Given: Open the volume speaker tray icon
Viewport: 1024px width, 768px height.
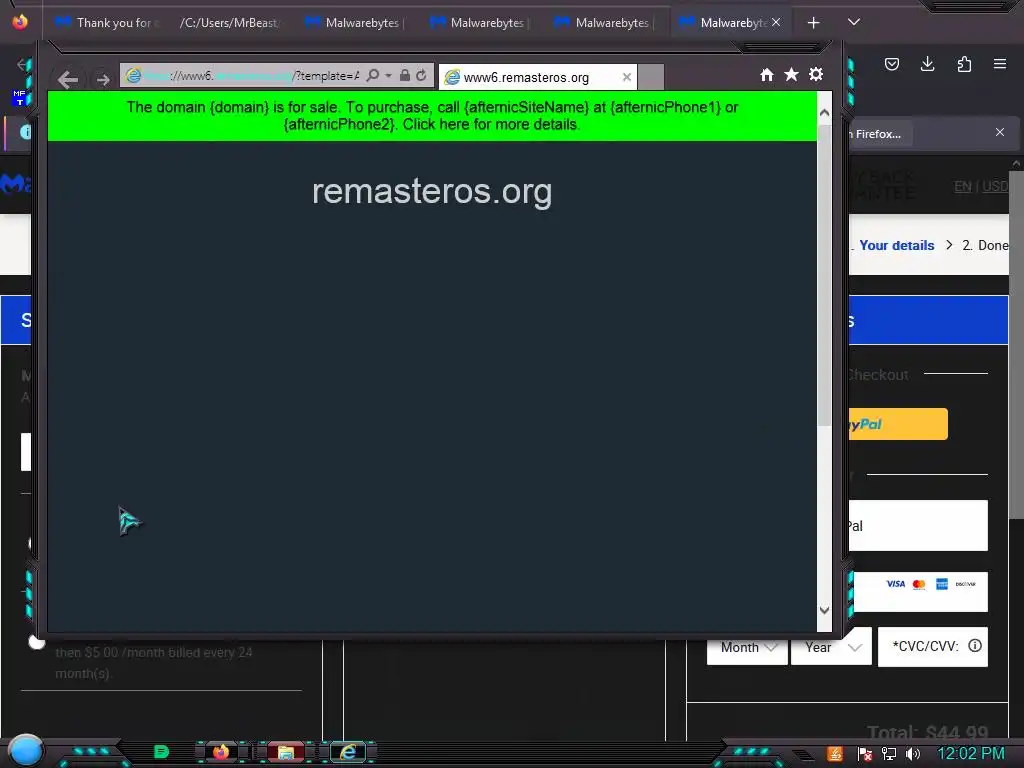Looking at the screenshot, I should [x=913, y=754].
